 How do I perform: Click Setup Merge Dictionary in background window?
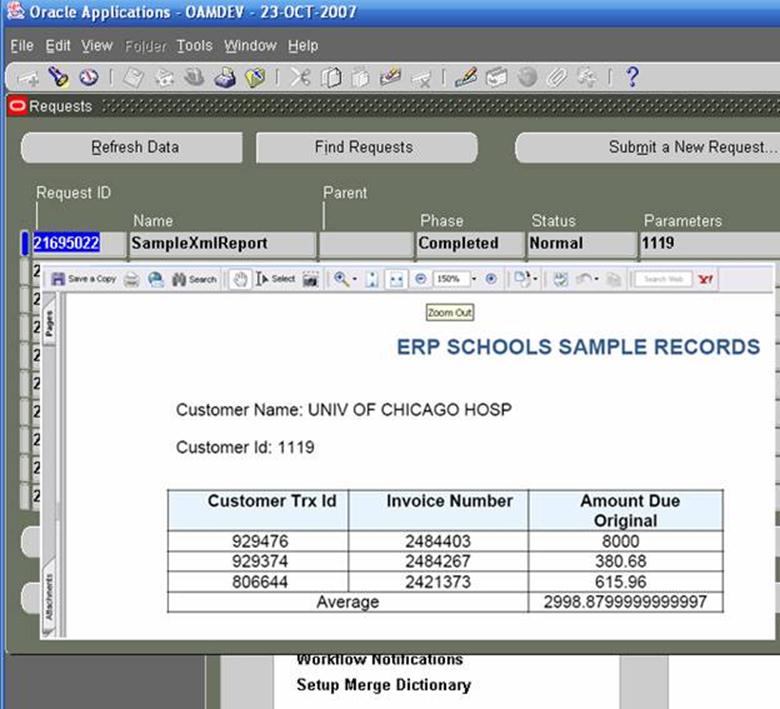click(x=384, y=685)
